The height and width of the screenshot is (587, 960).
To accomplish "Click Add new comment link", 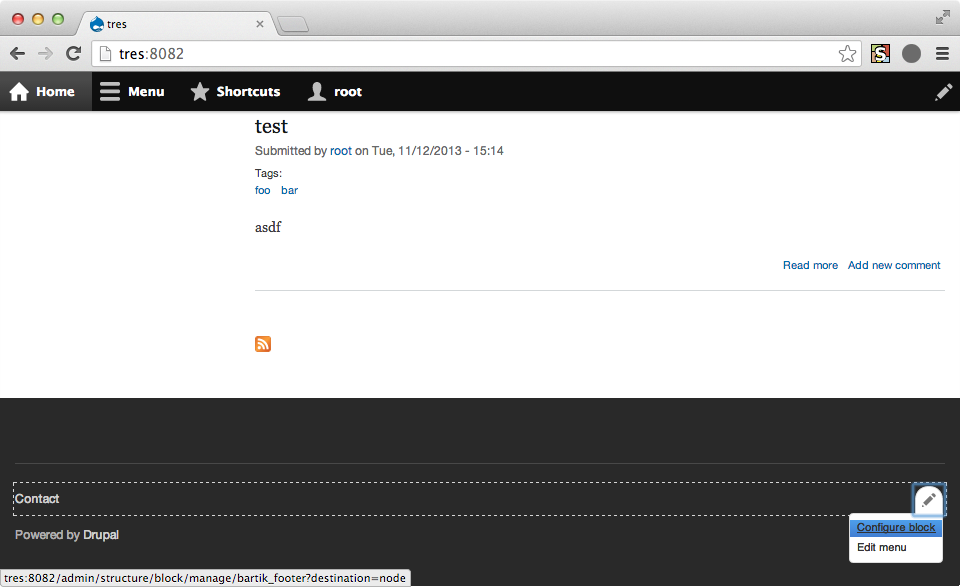I will pos(894,265).
